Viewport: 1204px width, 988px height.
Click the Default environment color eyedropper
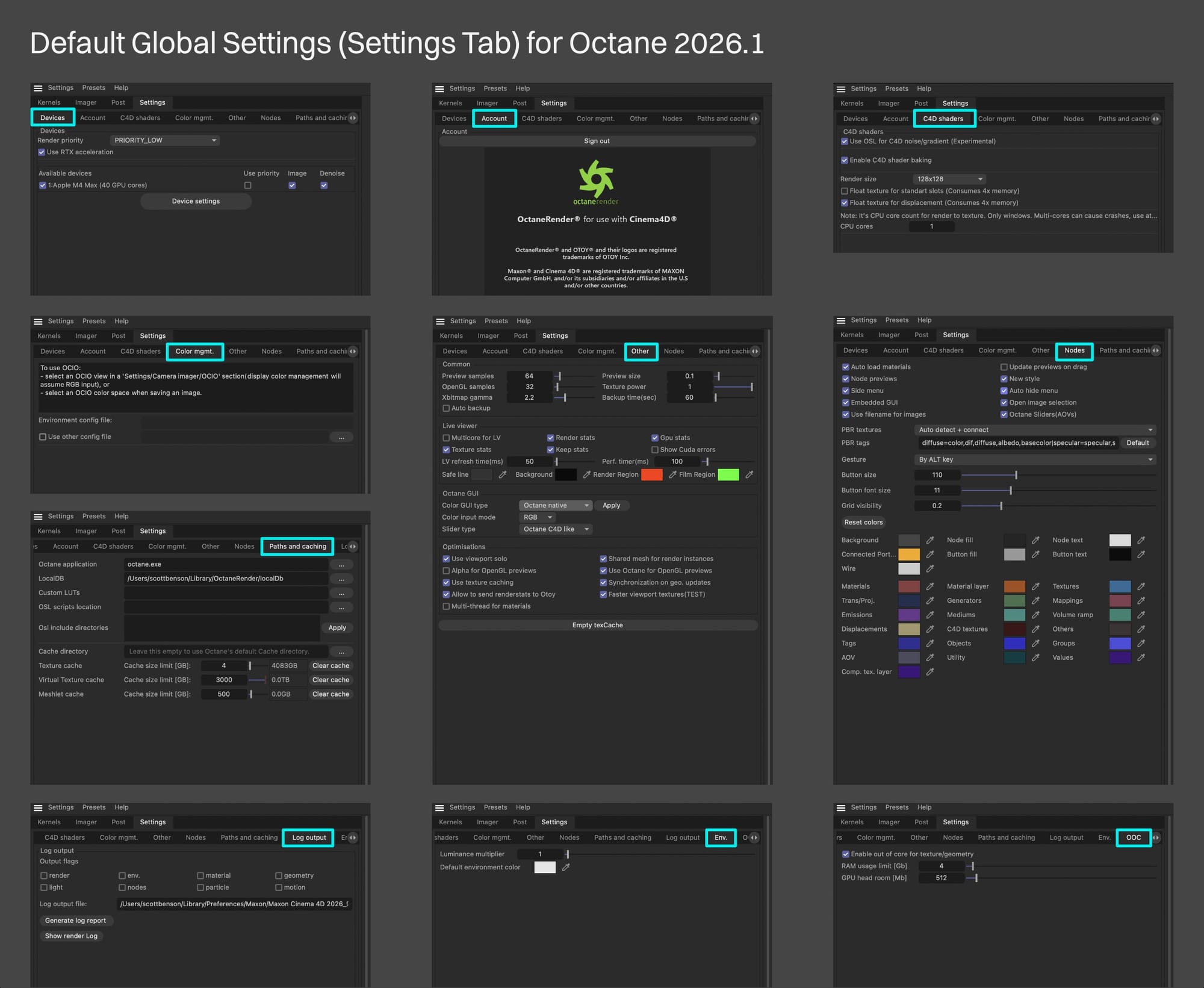click(566, 868)
